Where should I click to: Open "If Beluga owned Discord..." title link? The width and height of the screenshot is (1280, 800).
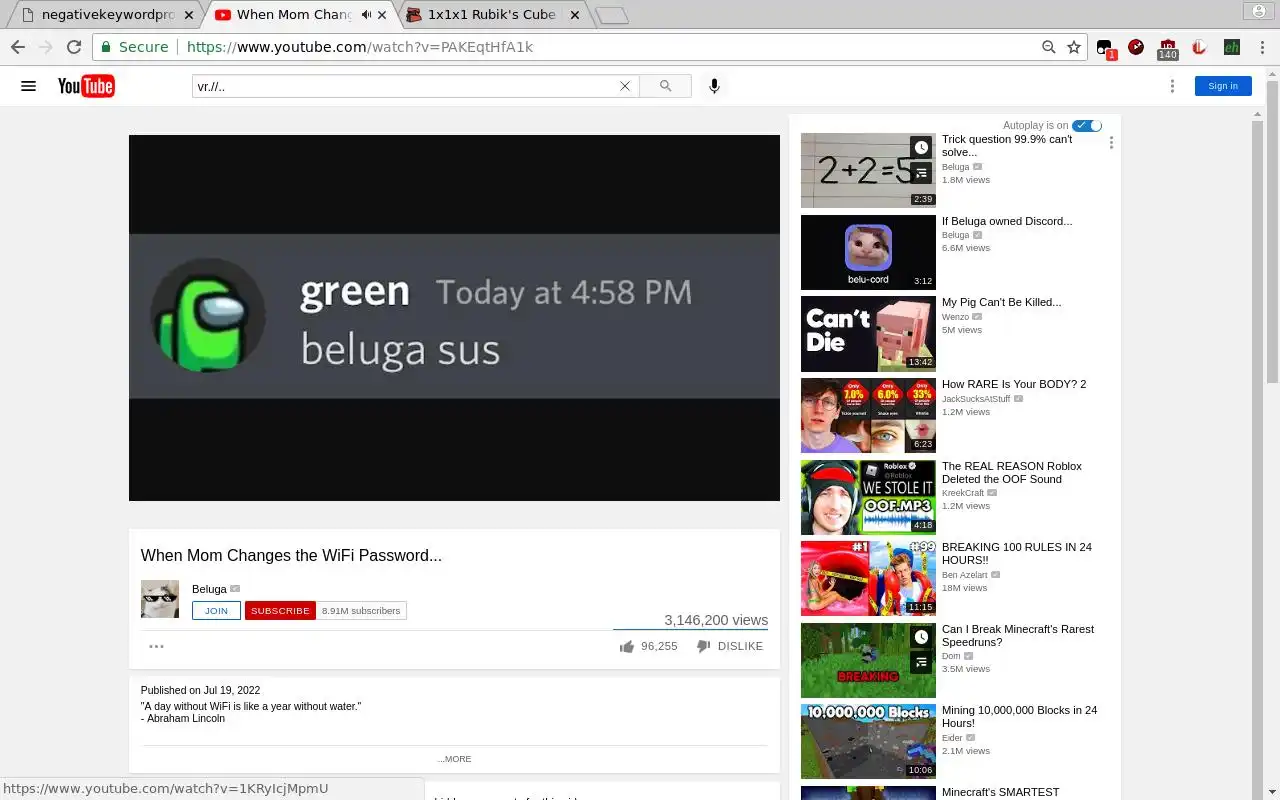pos(1007,221)
